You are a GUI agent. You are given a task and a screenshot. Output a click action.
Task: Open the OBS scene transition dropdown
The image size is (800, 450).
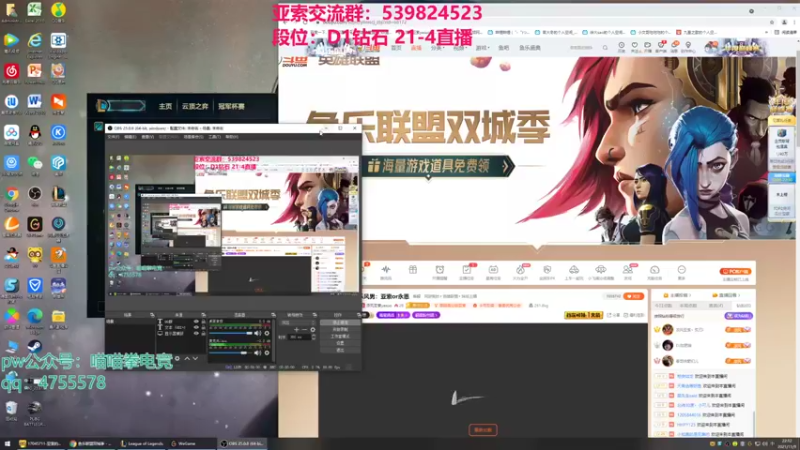[298, 322]
